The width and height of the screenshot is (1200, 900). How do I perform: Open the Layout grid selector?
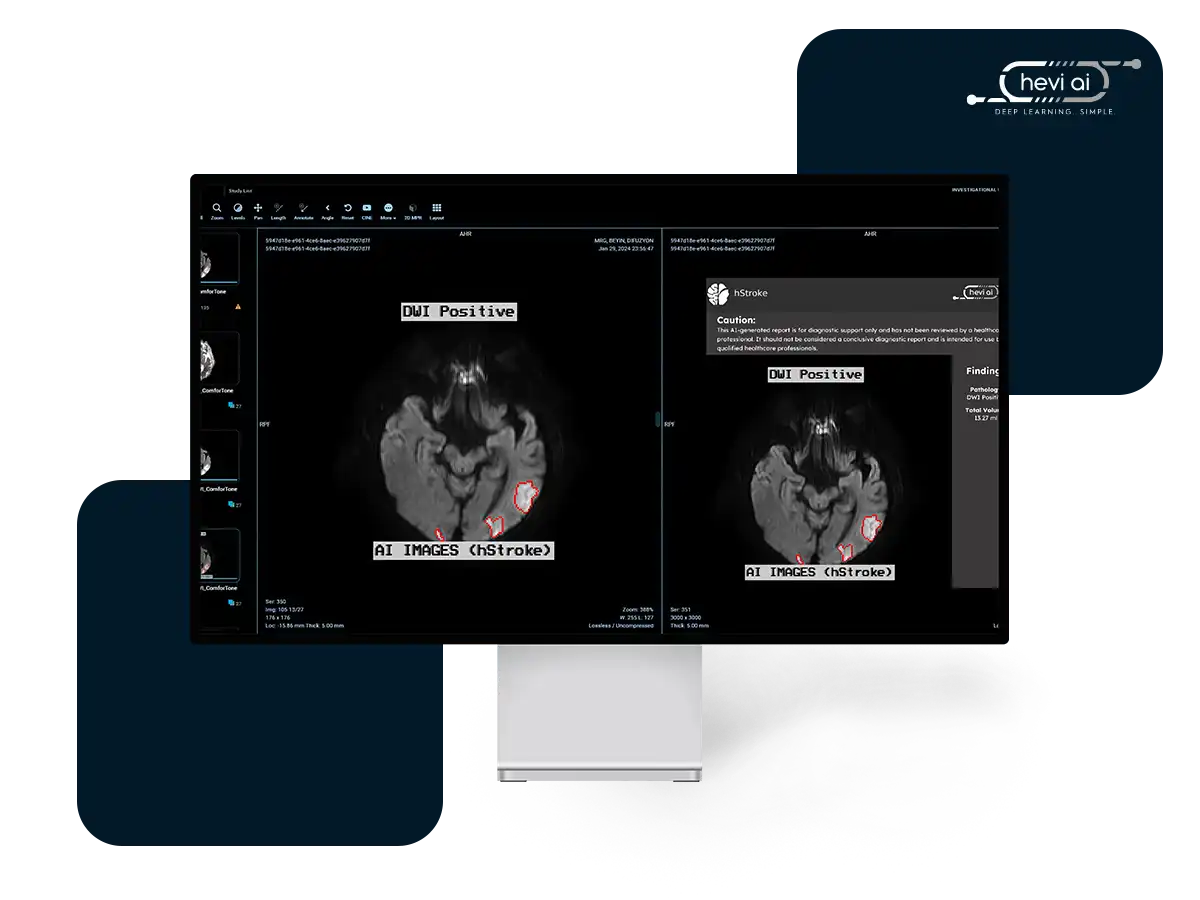[x=437, y=210]
